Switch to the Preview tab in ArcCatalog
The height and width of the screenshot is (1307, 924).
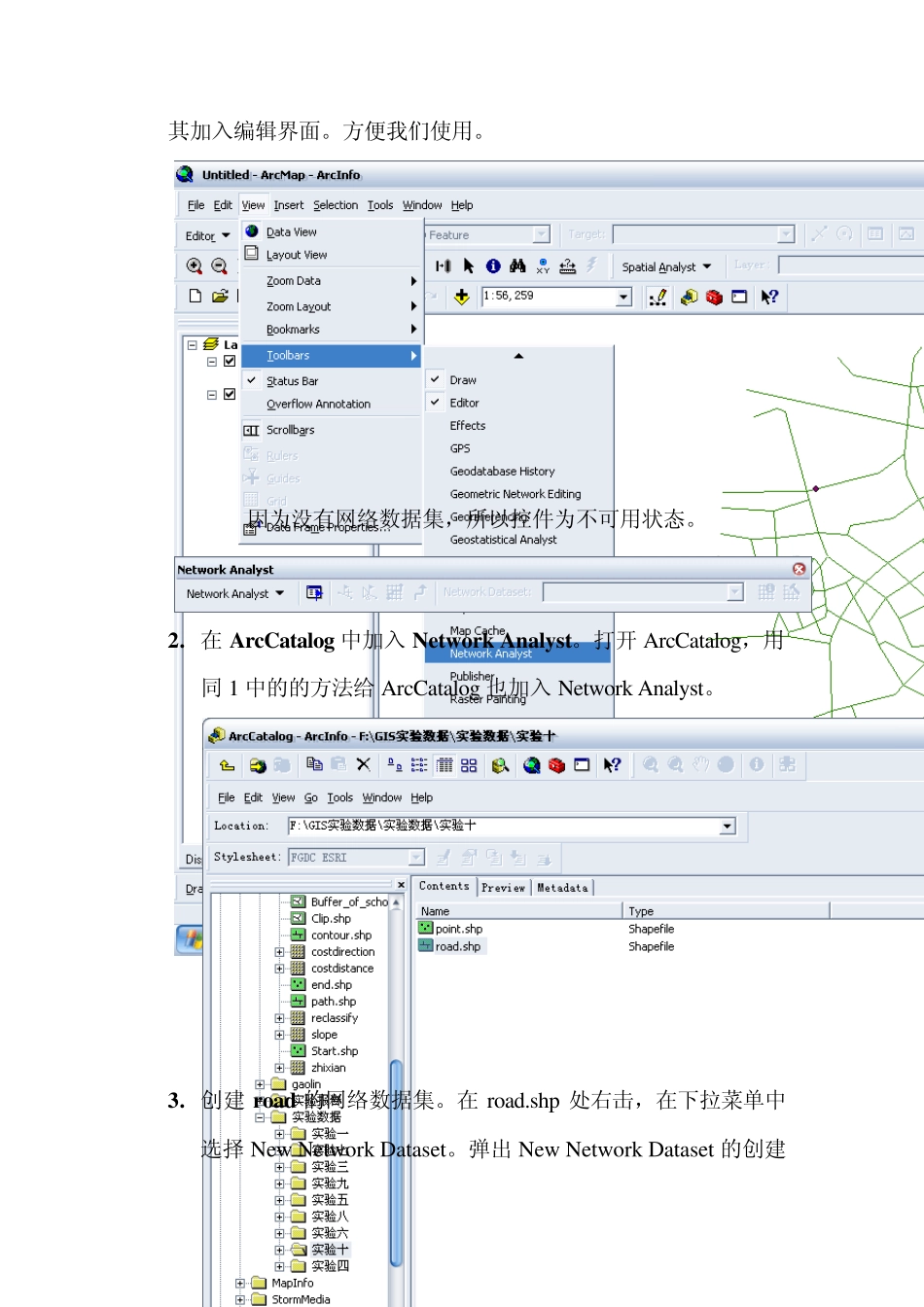[503, 887]
